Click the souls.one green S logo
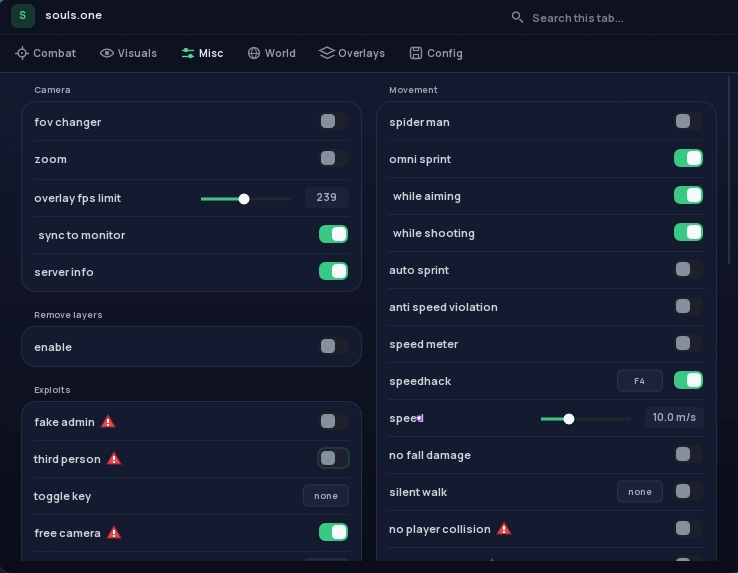Screen dimensions: 738x573 pos(23,16)
